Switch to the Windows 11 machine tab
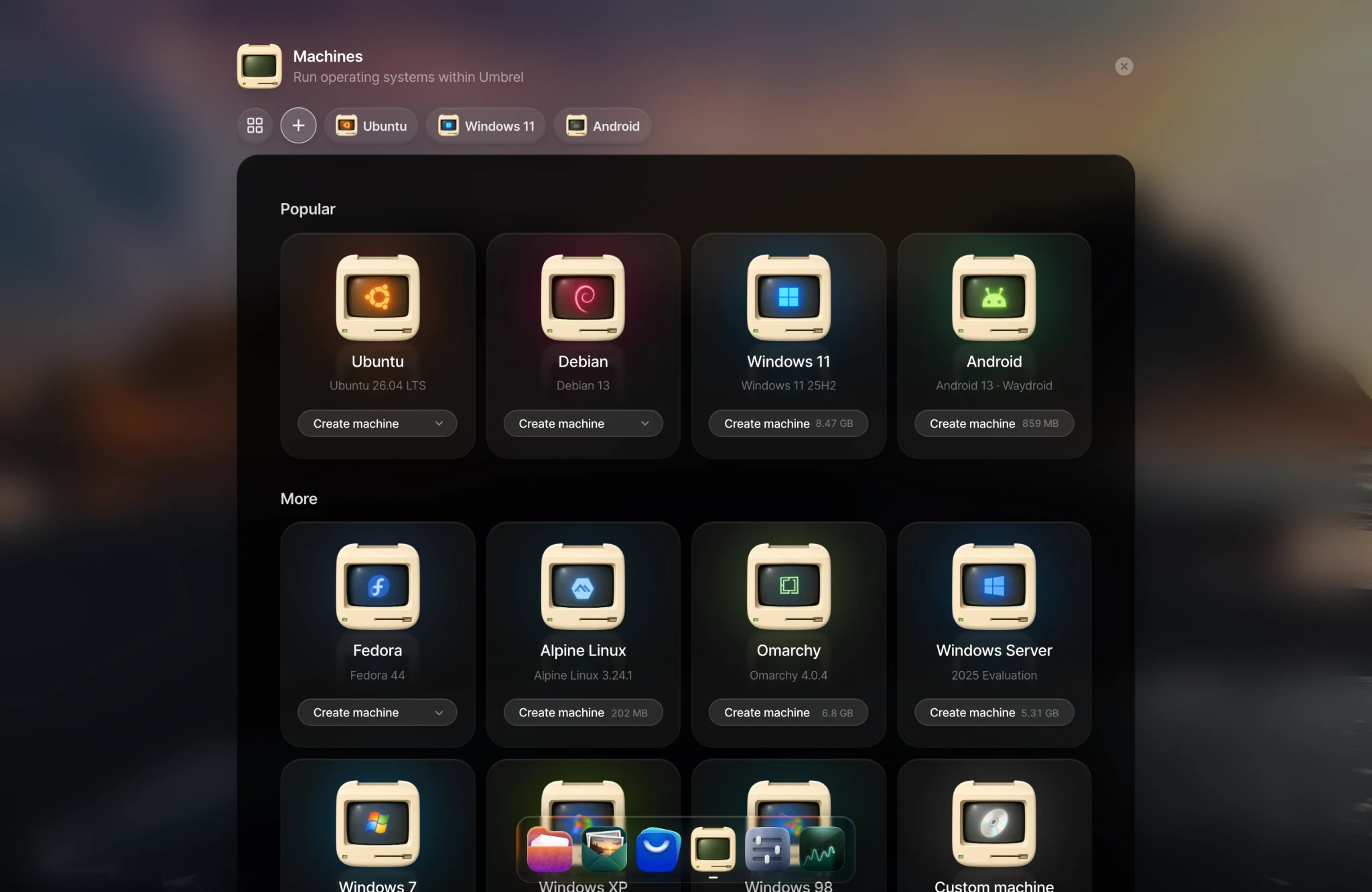Screen dimensions: 1372x892 click(486, 125)
